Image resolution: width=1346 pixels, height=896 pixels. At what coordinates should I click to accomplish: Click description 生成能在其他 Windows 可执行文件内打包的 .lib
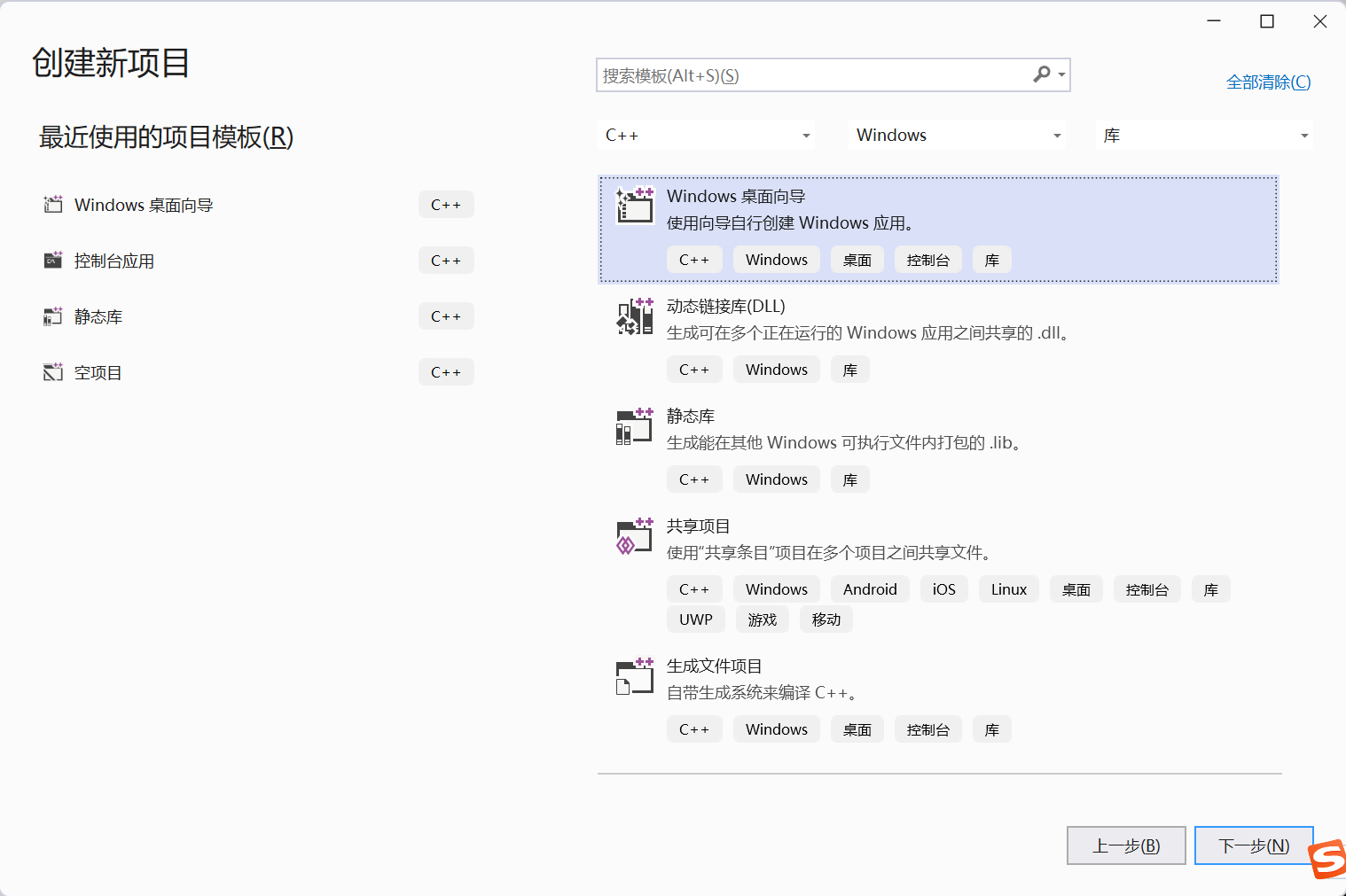click(847, 443)
